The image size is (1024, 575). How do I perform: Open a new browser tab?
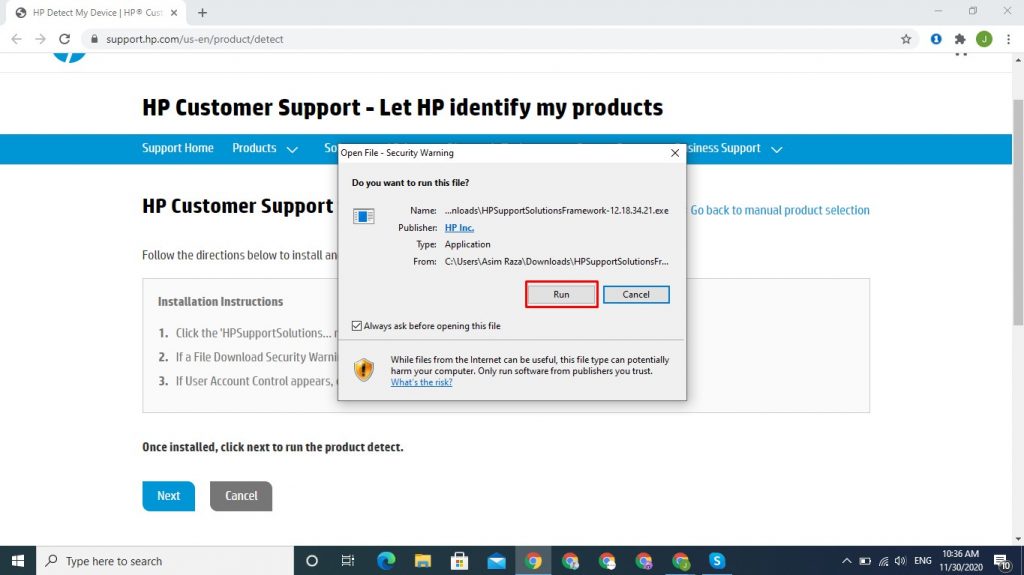point(203,13)
